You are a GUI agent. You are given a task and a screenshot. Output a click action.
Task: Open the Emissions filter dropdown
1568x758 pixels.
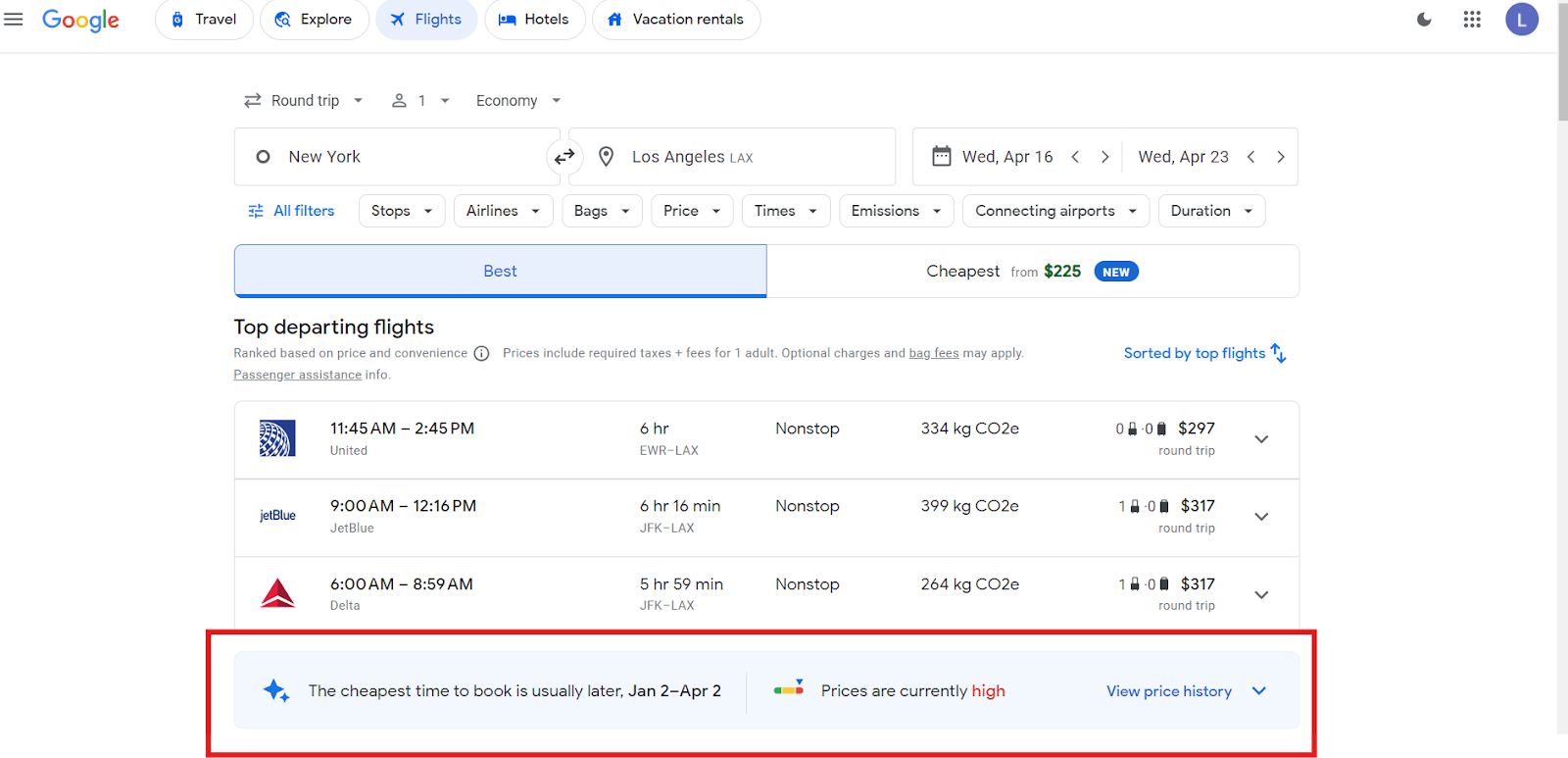tap(897, 211)
